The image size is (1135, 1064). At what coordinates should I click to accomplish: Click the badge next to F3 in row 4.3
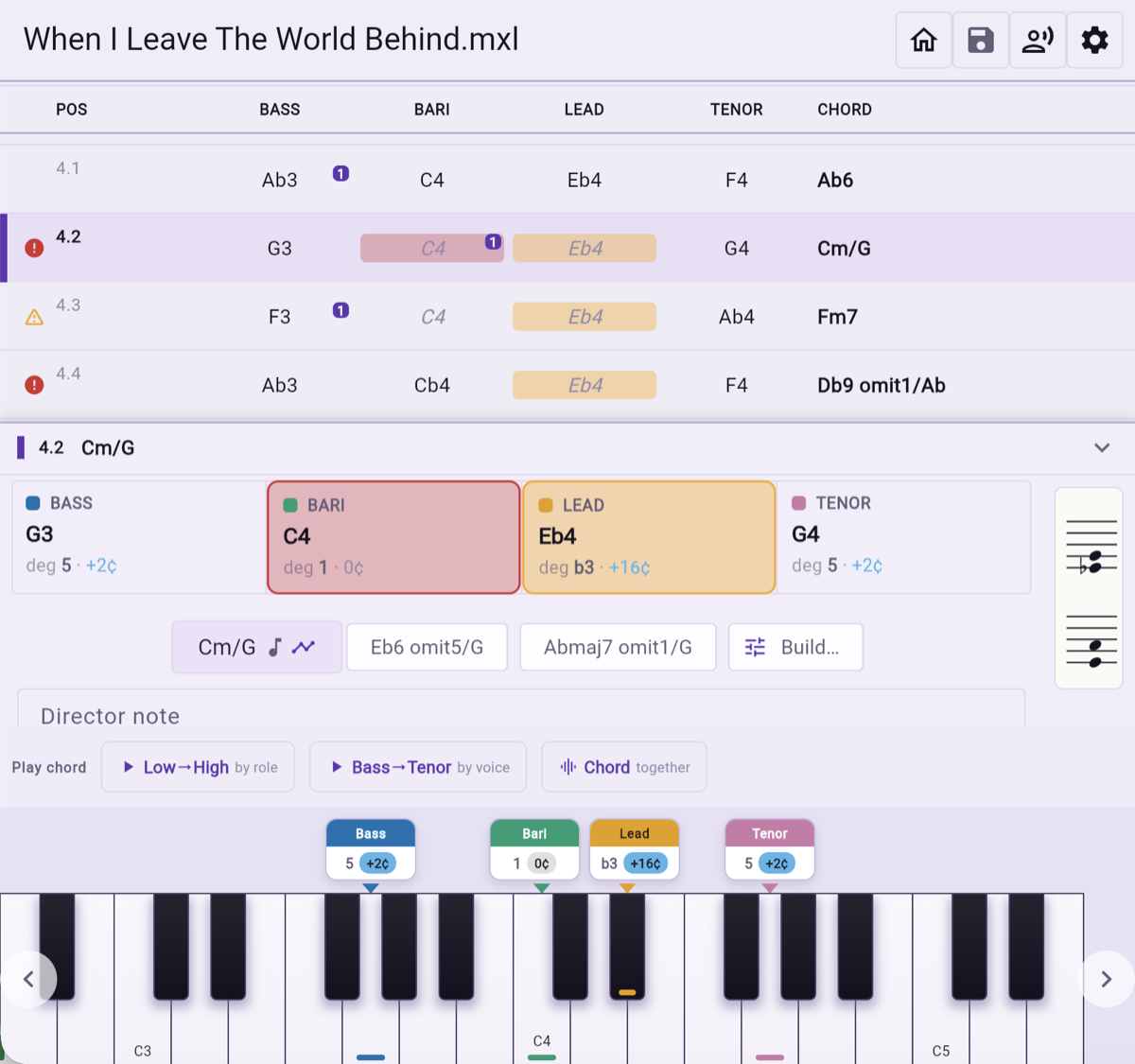pos(340,309)
